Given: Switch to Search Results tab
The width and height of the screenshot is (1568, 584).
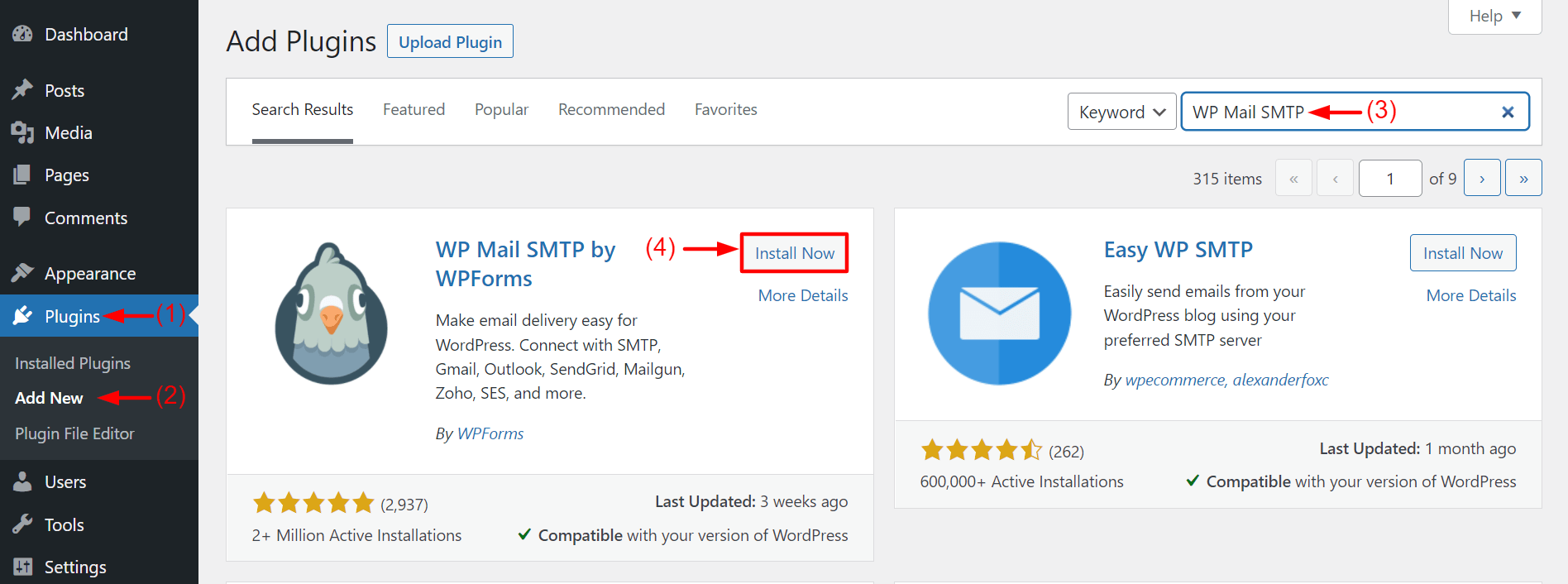Looking at the screenshot, I should (303, 109).
